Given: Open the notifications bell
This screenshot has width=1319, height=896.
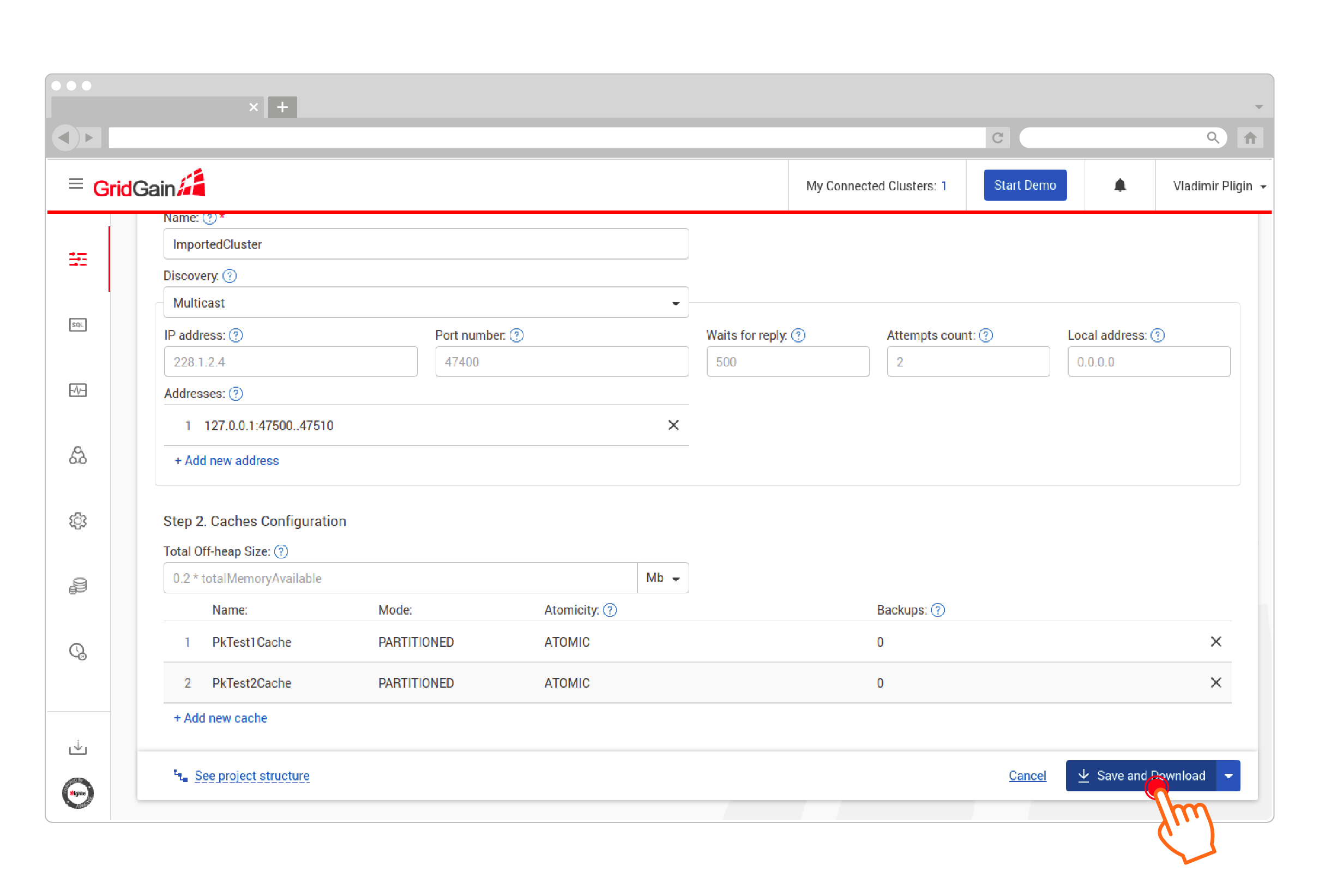Looking at the screenshot, I should [x=1119, y=185].
